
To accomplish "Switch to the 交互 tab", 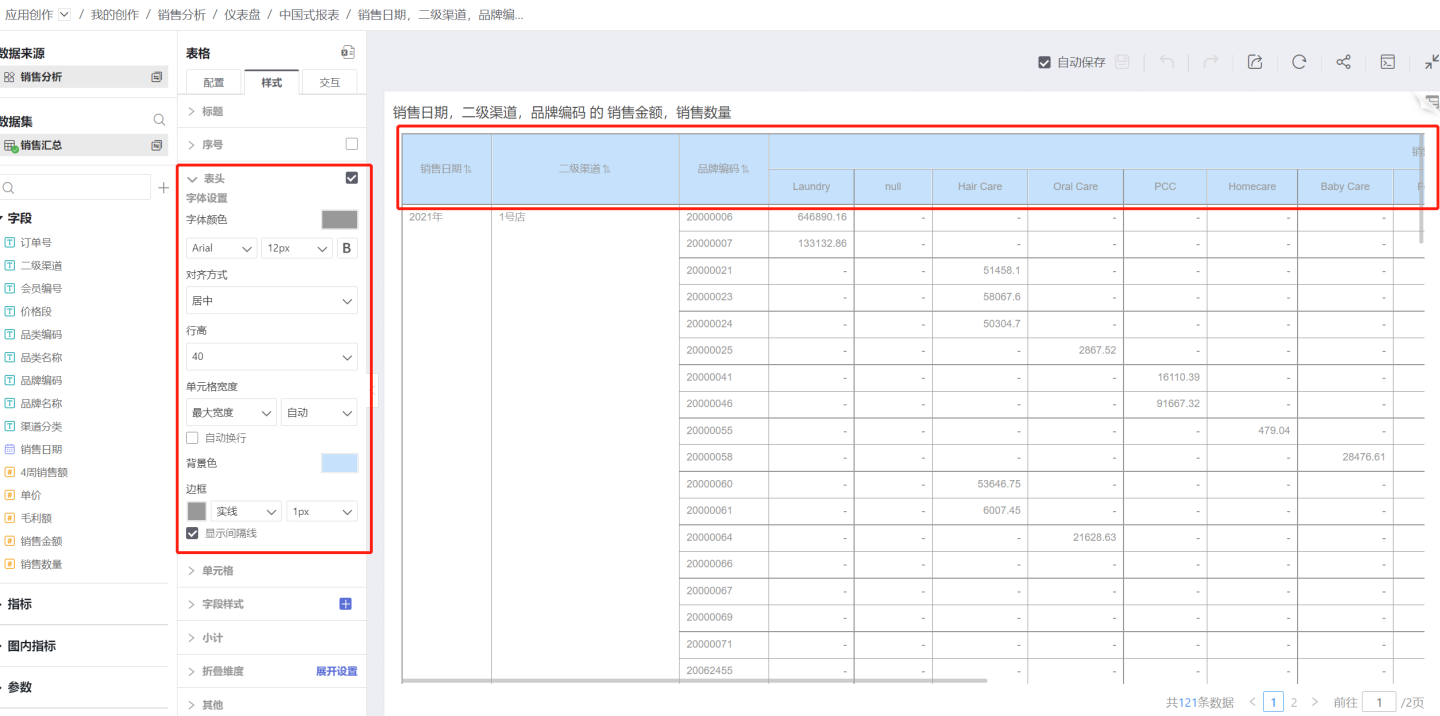I will click(x=329, y=83).
